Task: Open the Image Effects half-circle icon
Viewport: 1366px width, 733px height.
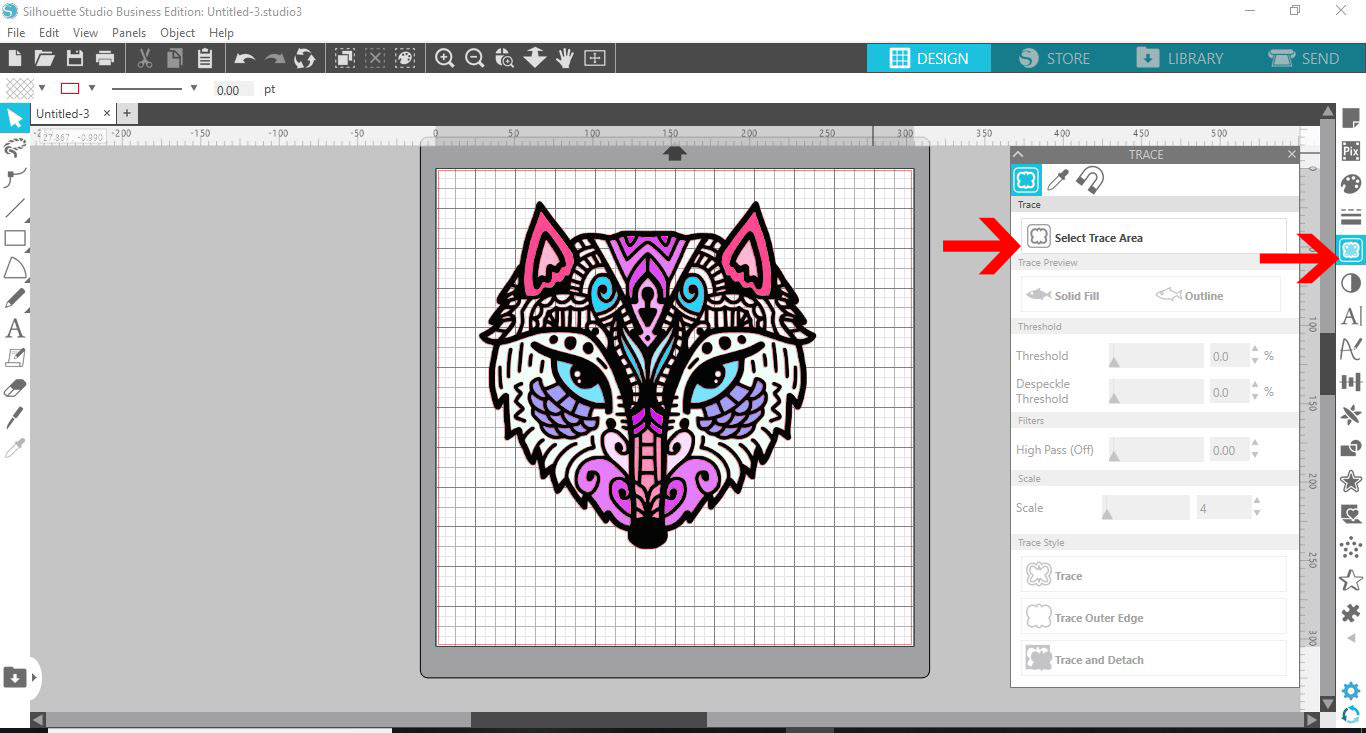Action: (1351, 283)
